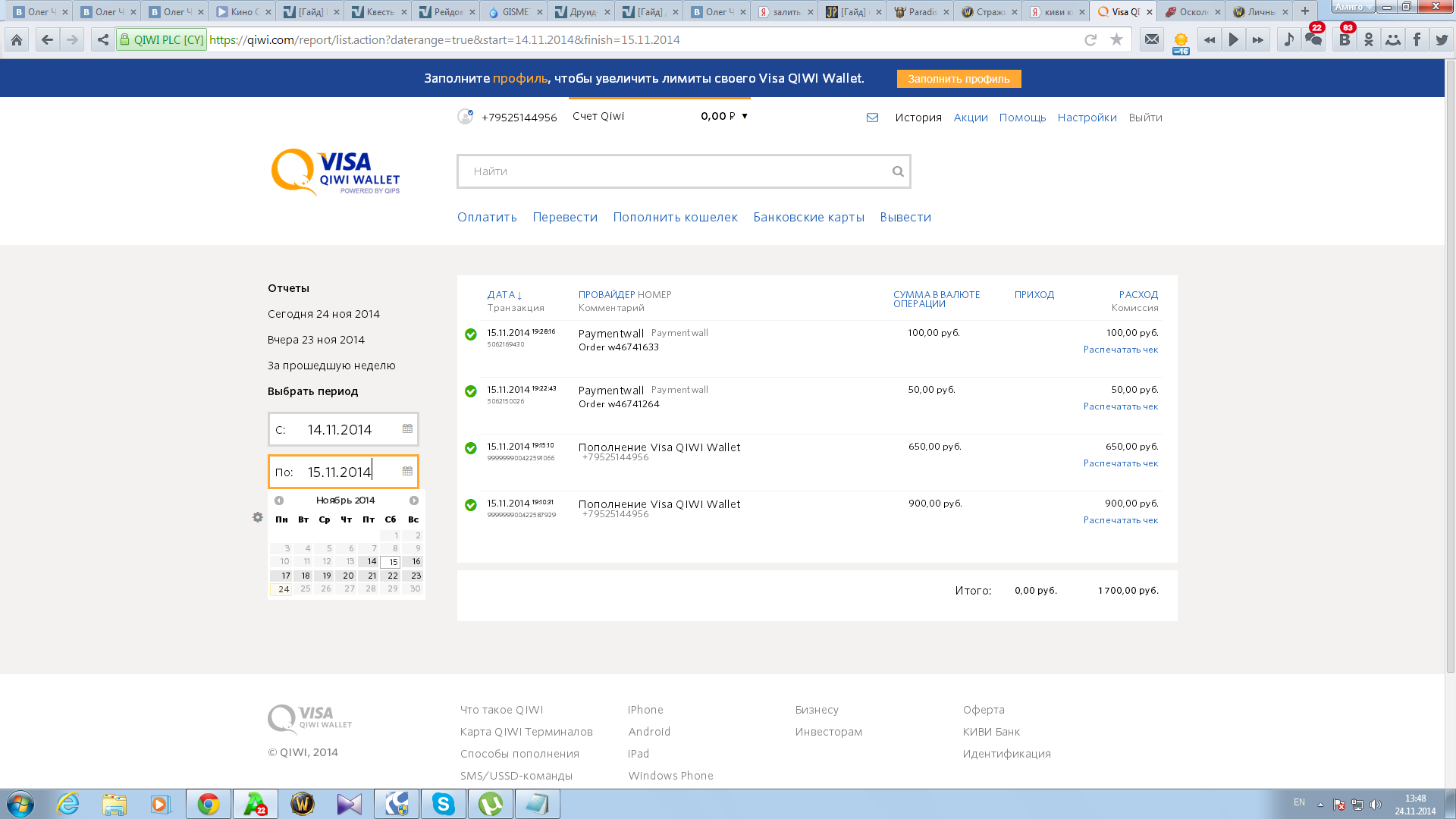This screenshot has width=1456, height=819.
Task: Open the calendar icon in the По: date field
Action: pyautogui.click(x=407, y=471)
